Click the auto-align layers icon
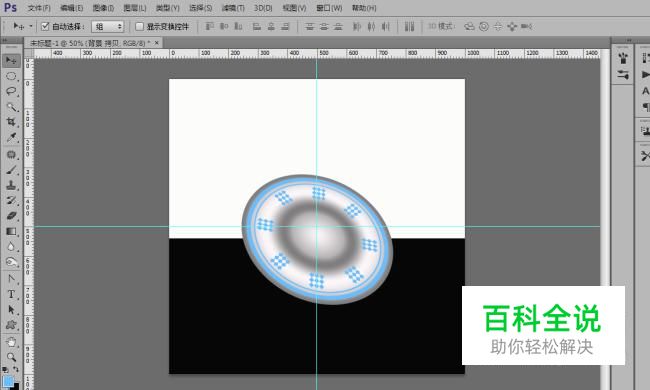 tap(409, 27)
